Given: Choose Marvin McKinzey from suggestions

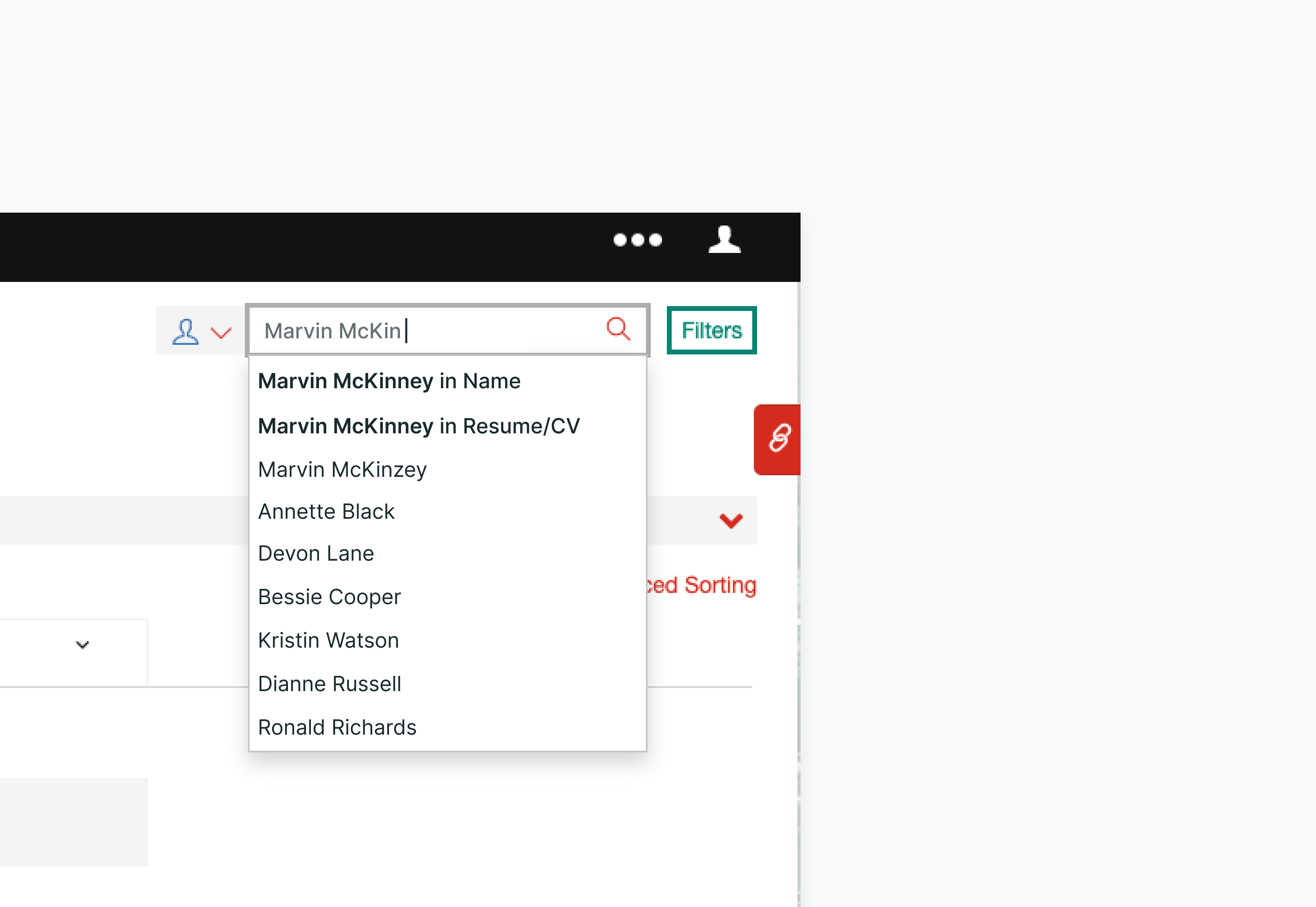Looking at the screenshot, I should pyautogui.click(x=342, y=470).
